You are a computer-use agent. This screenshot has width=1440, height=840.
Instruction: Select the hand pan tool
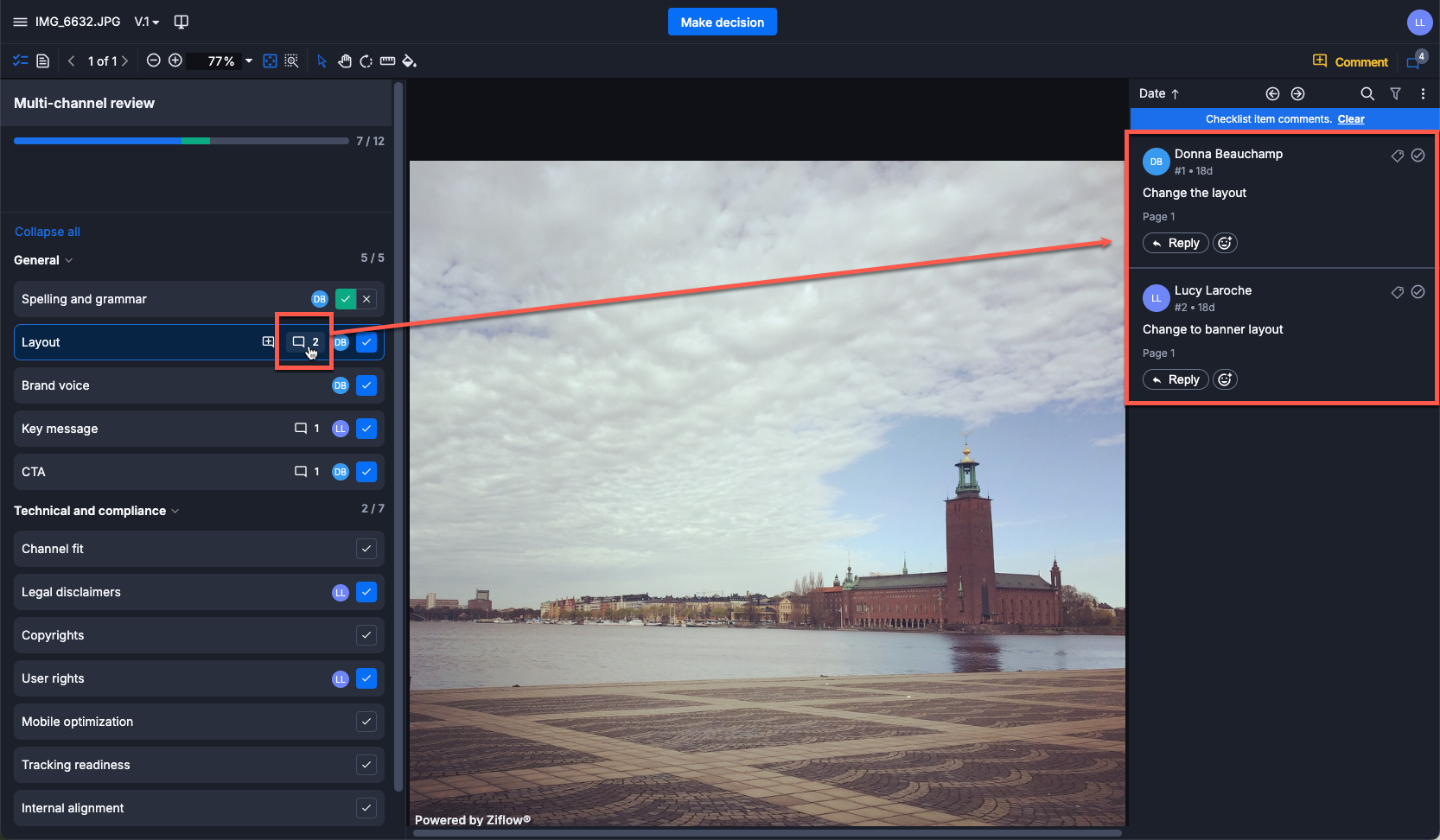pos(344,60)
